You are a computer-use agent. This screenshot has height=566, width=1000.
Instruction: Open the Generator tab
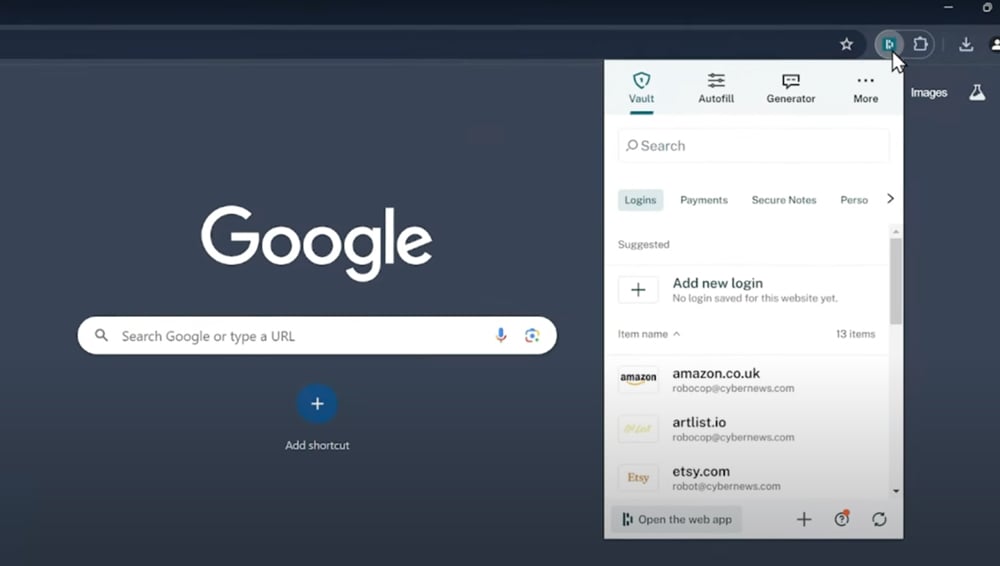[790, 88]
